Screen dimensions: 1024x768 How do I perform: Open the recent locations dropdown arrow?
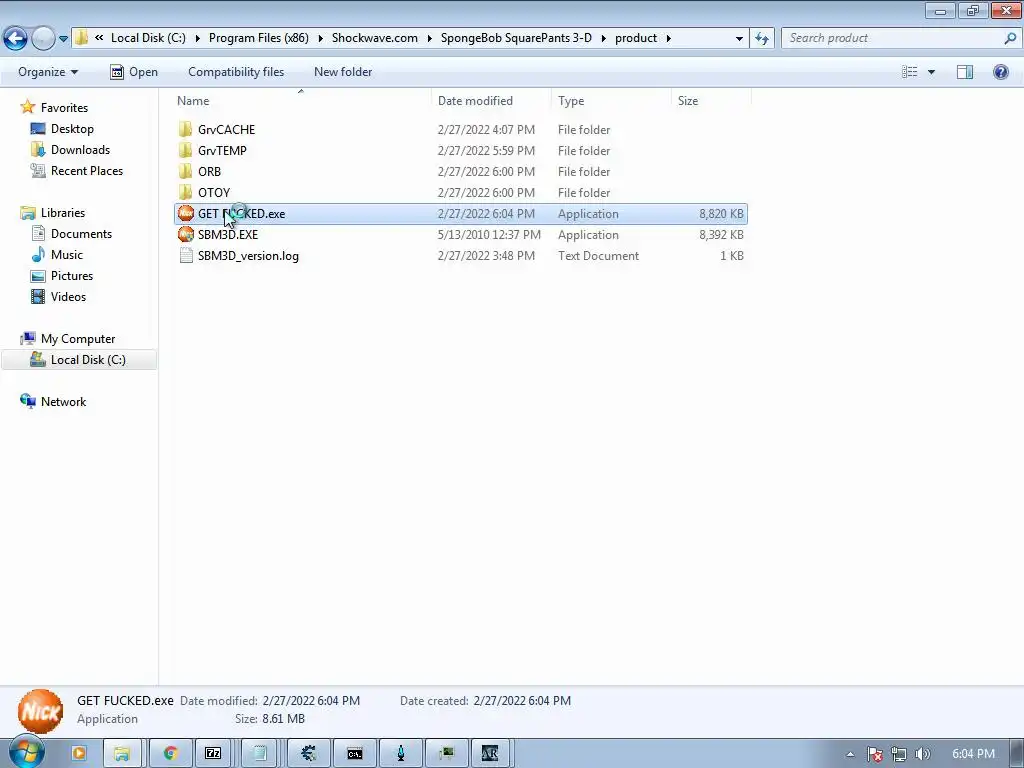click(x=63, y=39)
